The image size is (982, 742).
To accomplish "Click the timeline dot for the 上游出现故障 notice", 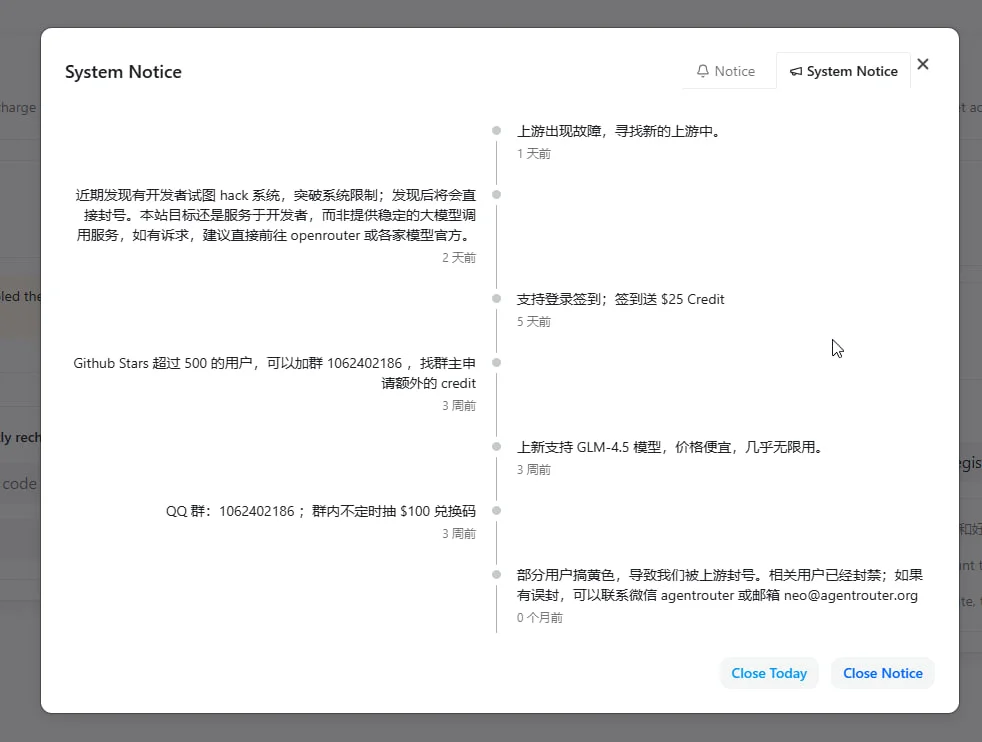I will click(x=496, y=130).
